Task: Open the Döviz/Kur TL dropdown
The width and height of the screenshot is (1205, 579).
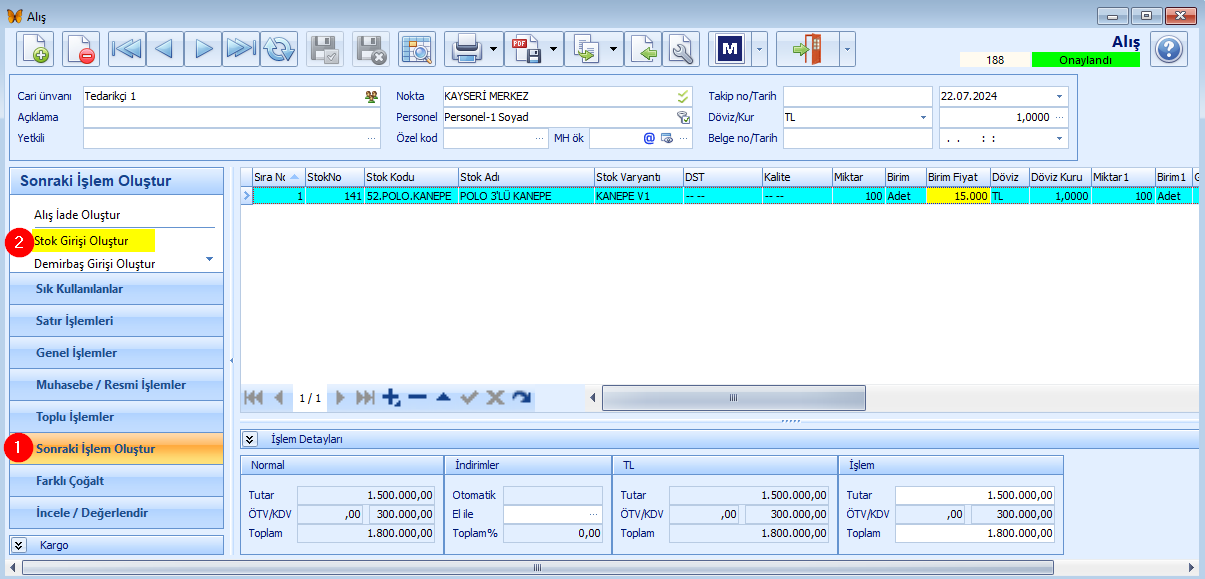Action: (923, 117)
